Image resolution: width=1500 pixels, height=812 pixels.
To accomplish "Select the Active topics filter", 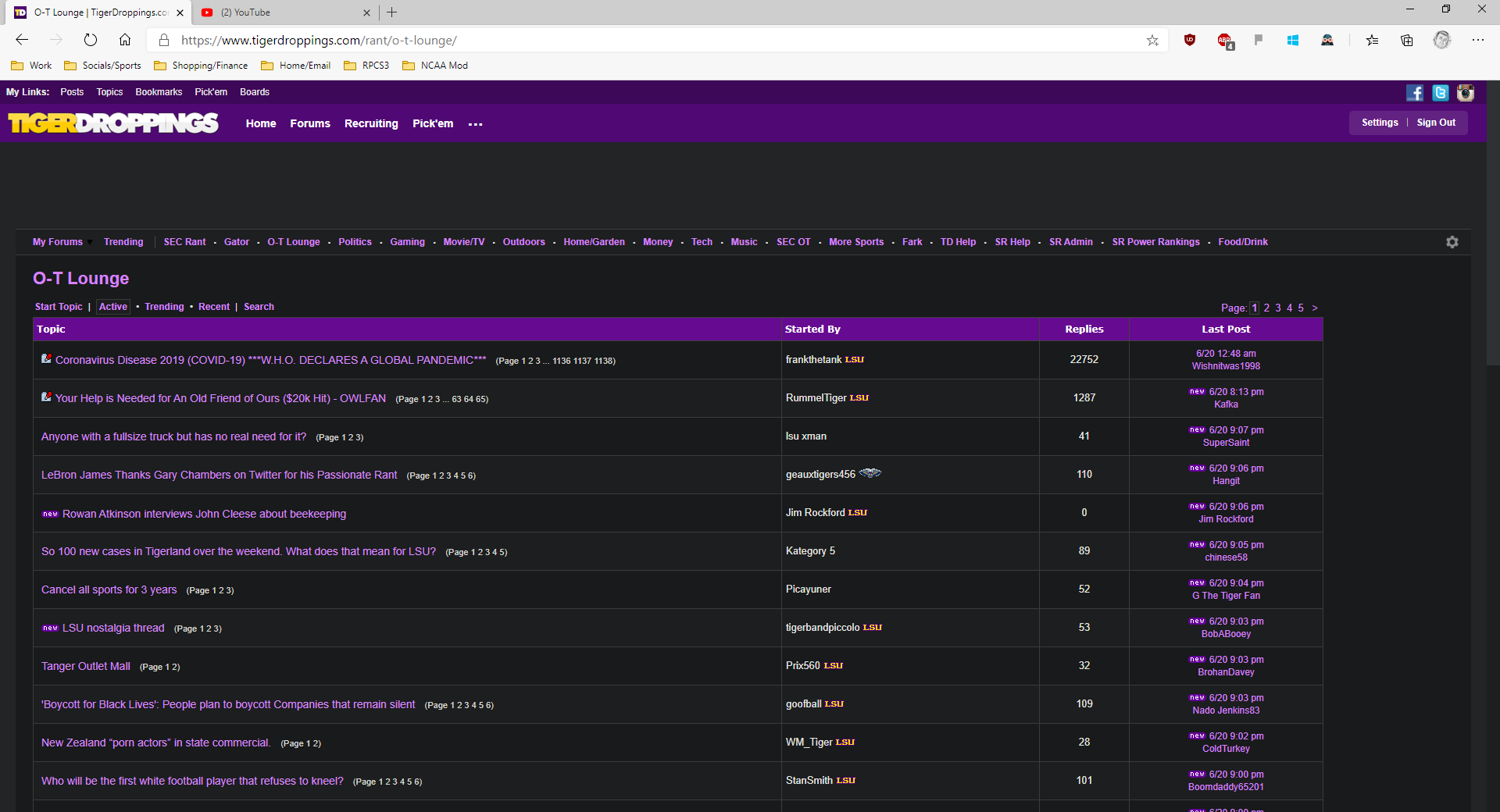I will click(x=113, y=307).
